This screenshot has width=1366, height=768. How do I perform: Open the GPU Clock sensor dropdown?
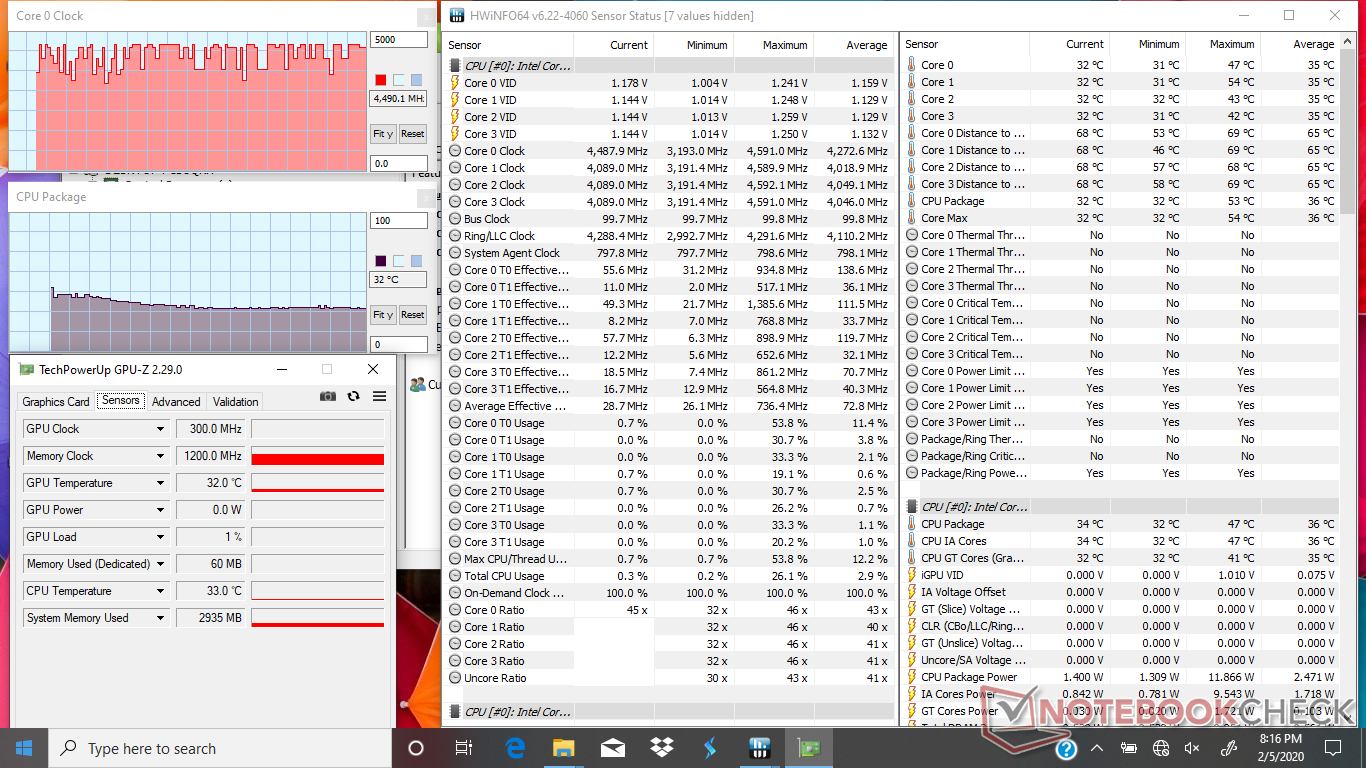coord(160,429)
